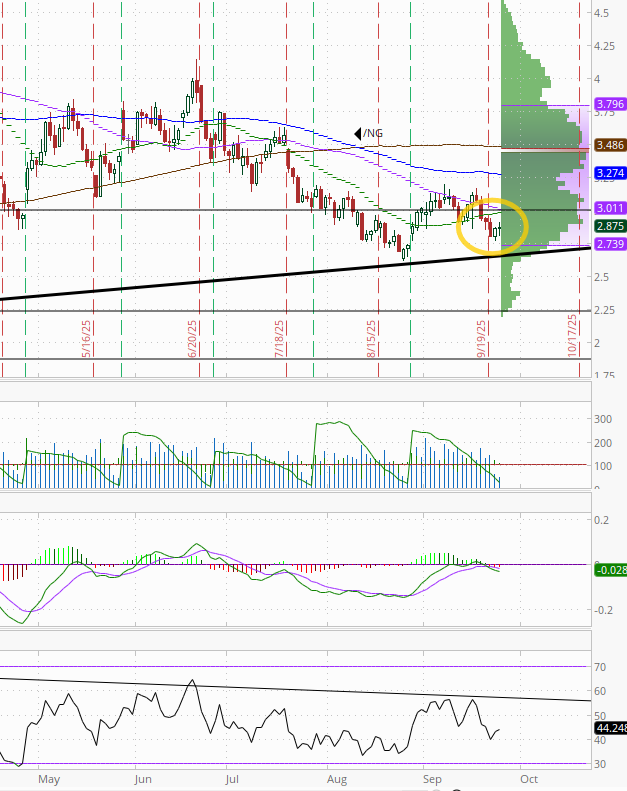
Task: Click the 0.2 level on MACD axis
Action: point(601,520)
